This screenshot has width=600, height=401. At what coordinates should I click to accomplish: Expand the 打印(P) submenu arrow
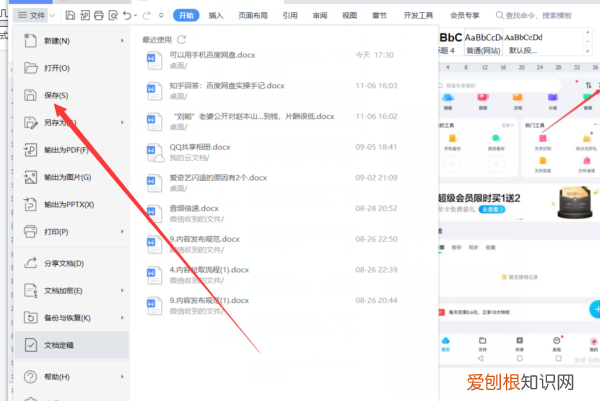pos(122,231)
